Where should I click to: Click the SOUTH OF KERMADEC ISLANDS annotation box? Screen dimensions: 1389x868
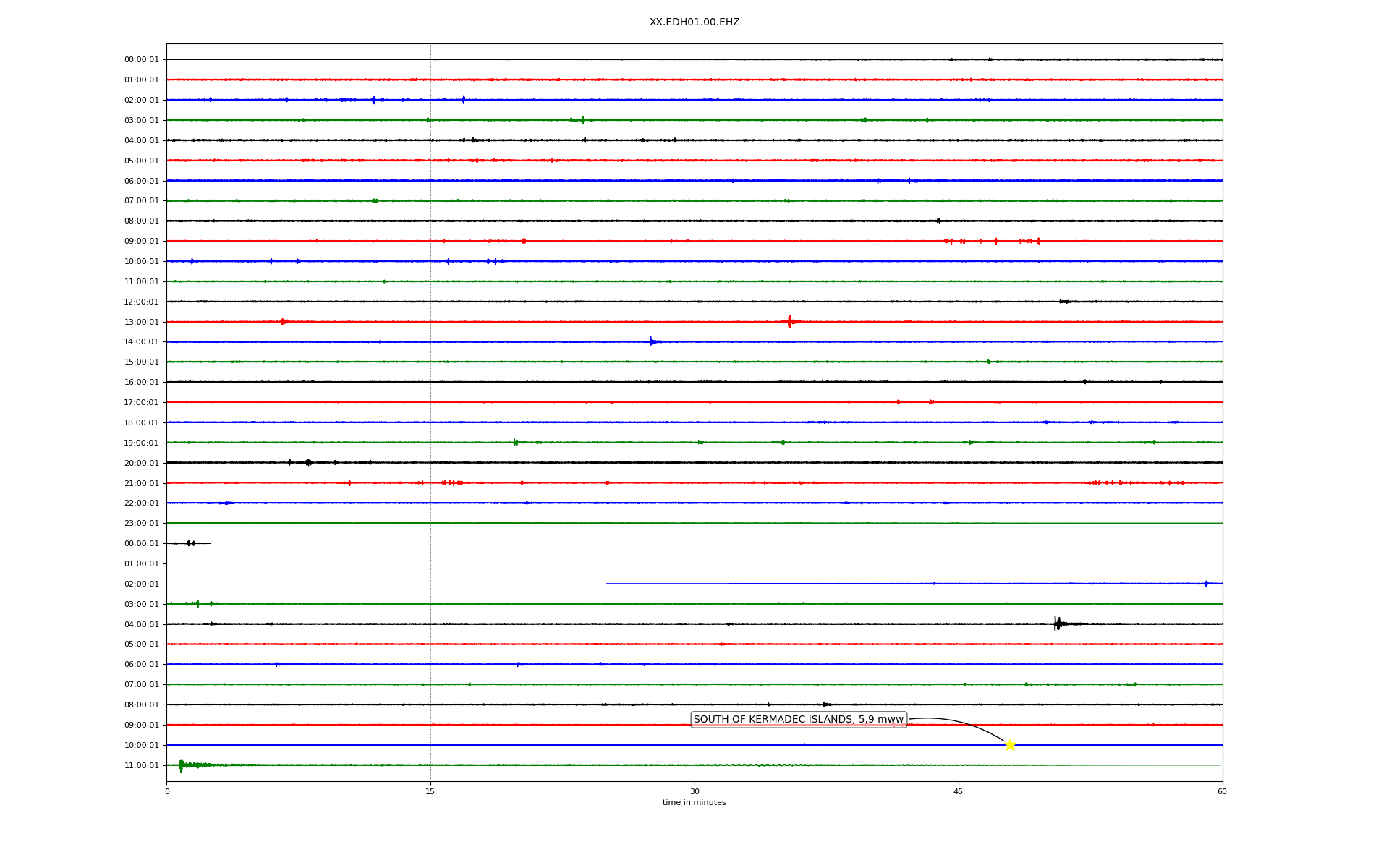(x=798, y=719)
